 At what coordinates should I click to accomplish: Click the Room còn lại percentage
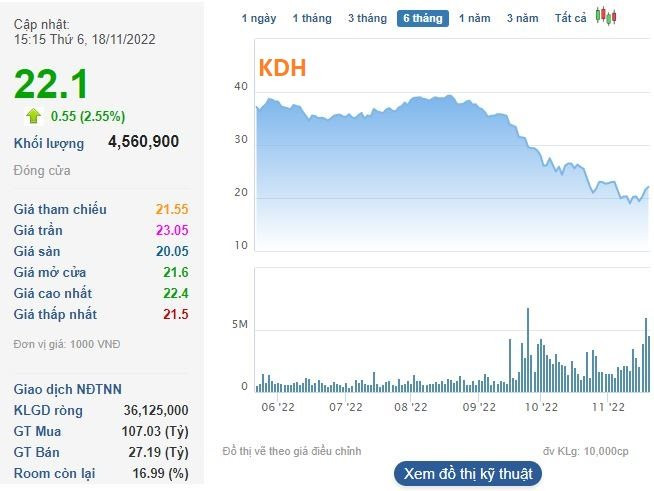pyautogui.click(x=165, y=473)
